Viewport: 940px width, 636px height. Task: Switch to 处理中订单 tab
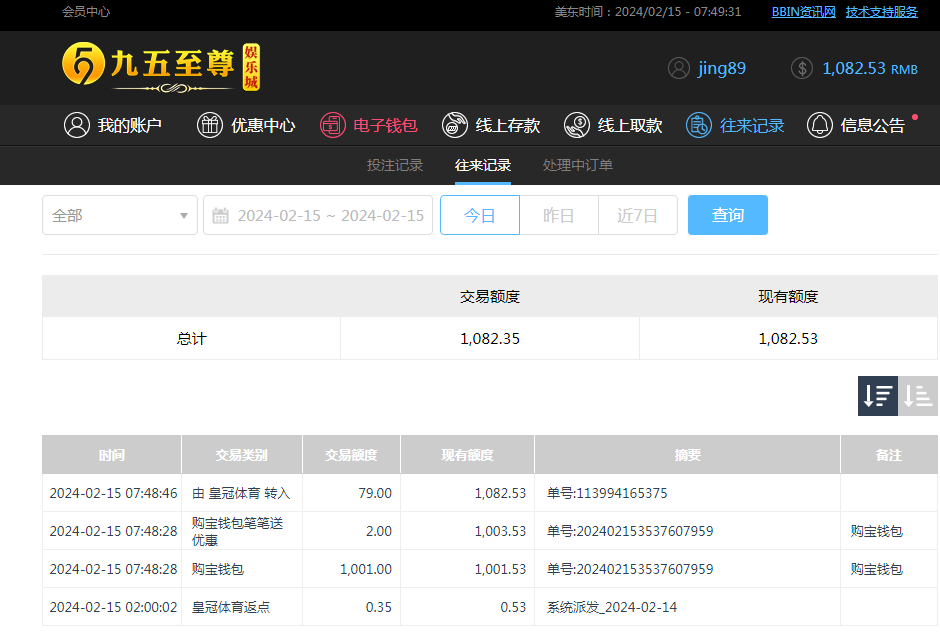point(578,165)
